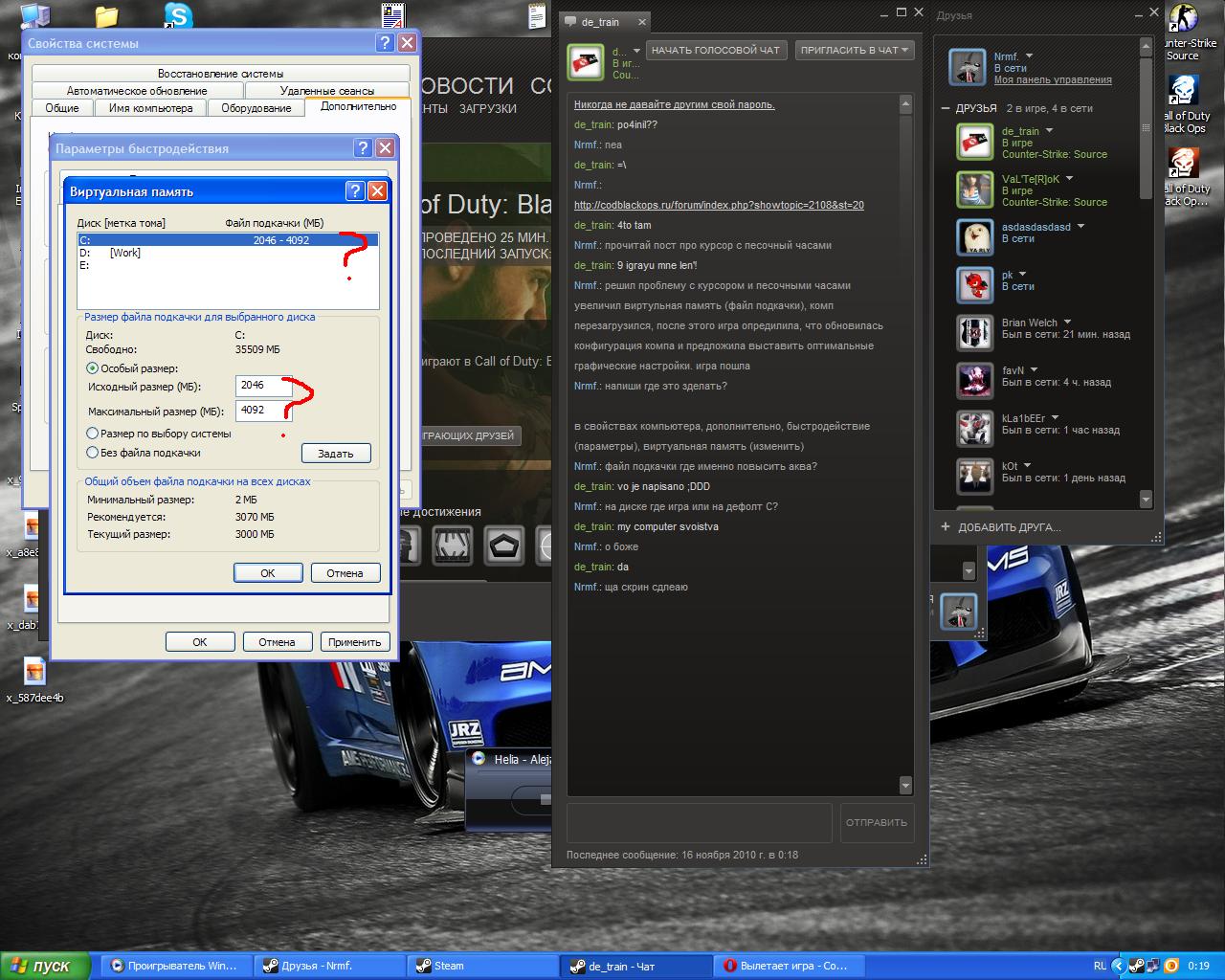Click the help button in Свойства системы title bar
Viewport: 1225px width, 980px height.
tap(385, 43)
